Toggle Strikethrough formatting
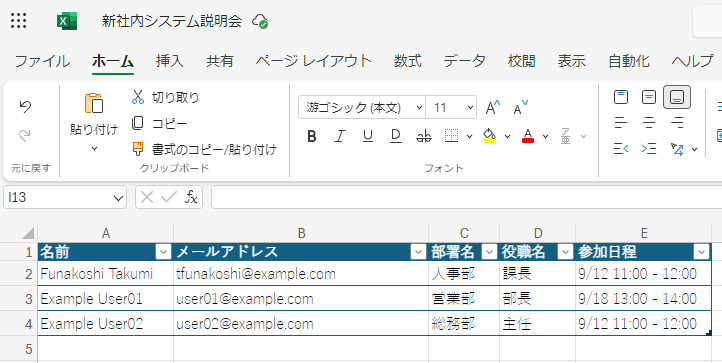 click(x=424, y=136)
